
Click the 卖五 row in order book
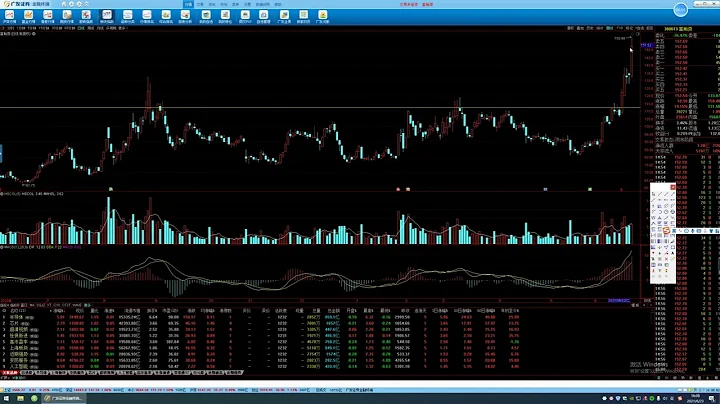click(687, 41)
